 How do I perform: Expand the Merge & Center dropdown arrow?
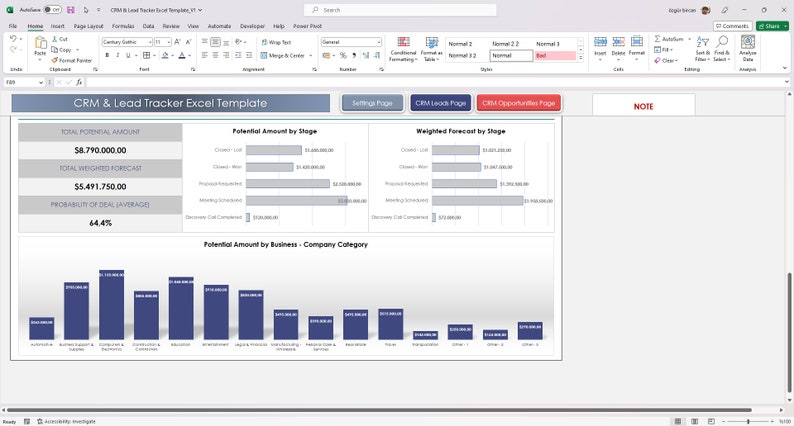tap(310, 56)
